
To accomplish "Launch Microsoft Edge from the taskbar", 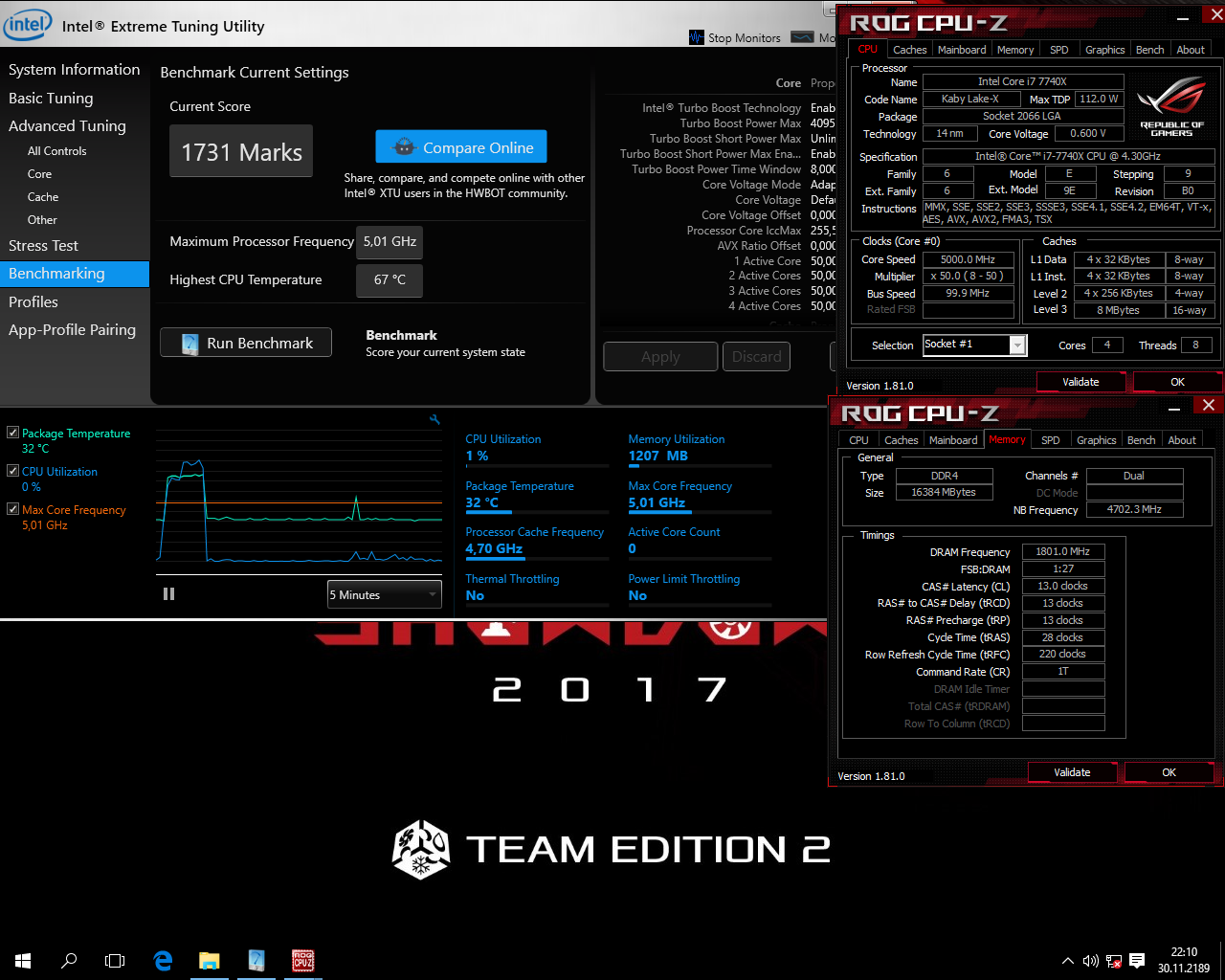I will click(163, 961).
